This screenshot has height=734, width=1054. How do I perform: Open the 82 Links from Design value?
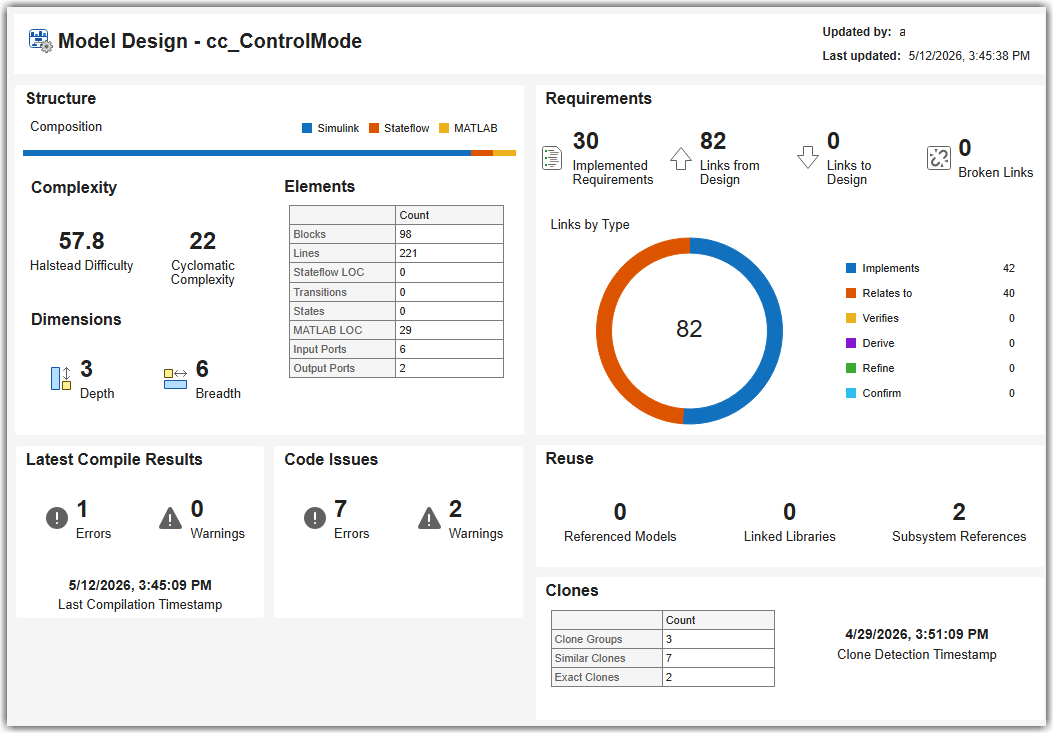[713, 140]
